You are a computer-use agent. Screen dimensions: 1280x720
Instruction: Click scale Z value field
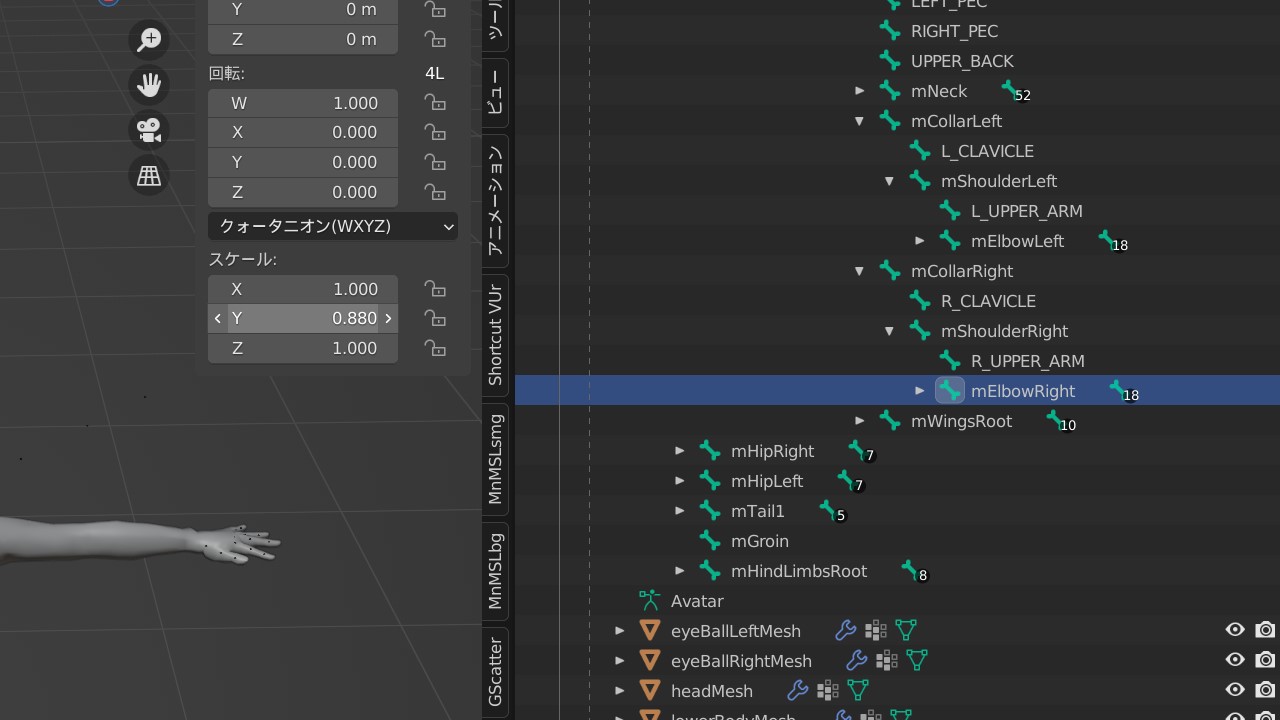pyautogui.click(x=303, y=348)
